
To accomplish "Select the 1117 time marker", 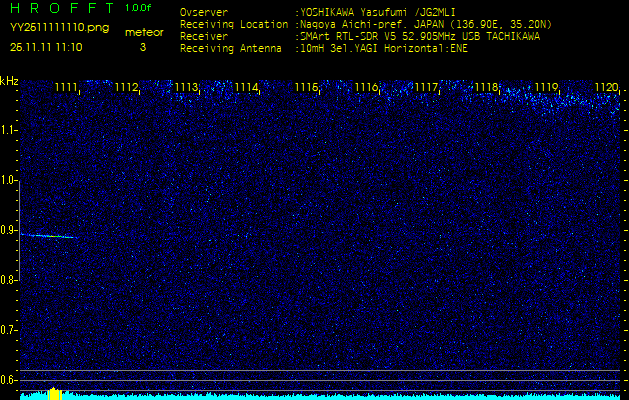I will [426, 88].
